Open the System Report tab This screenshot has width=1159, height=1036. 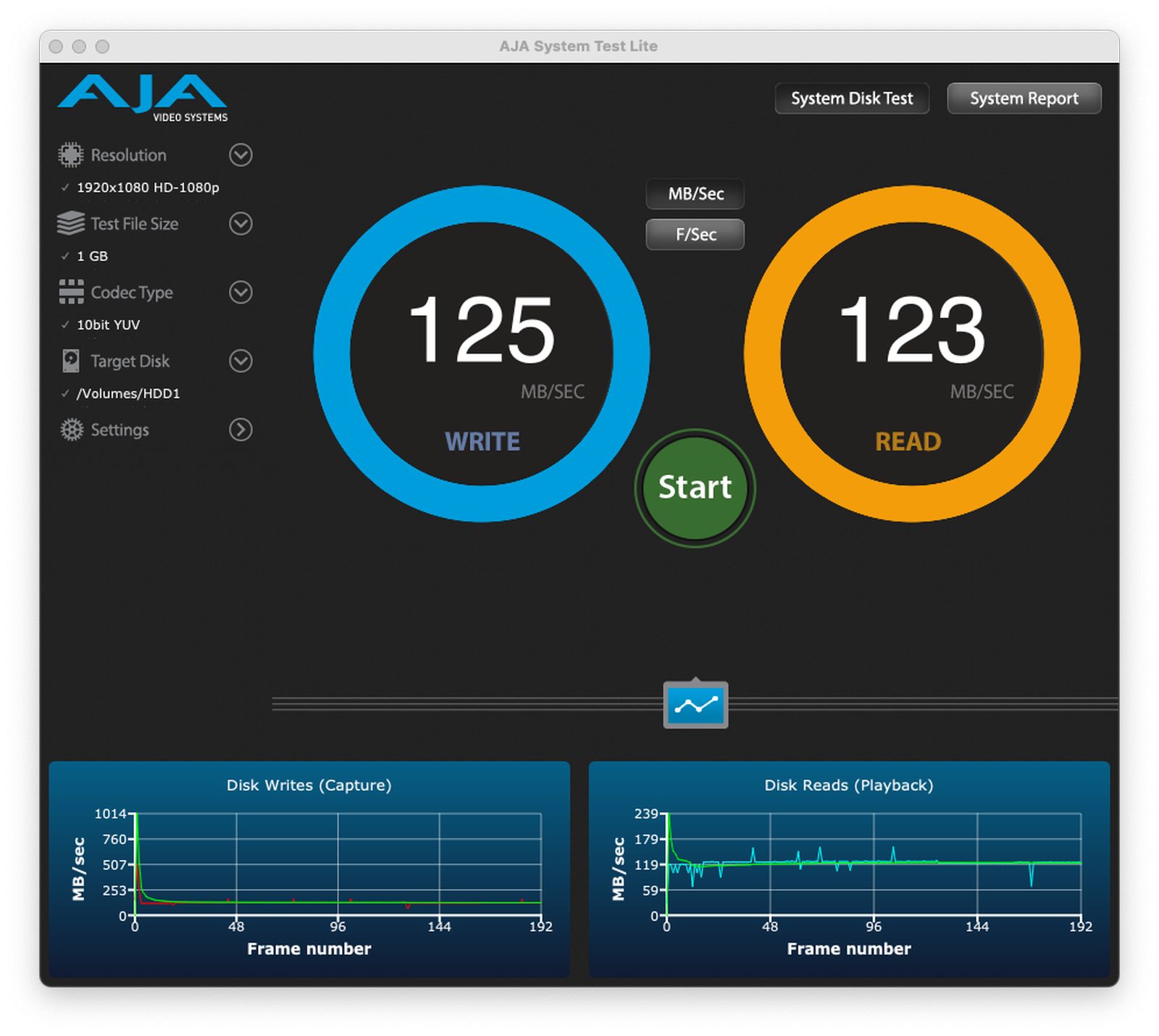click(x=1024, y=99)
